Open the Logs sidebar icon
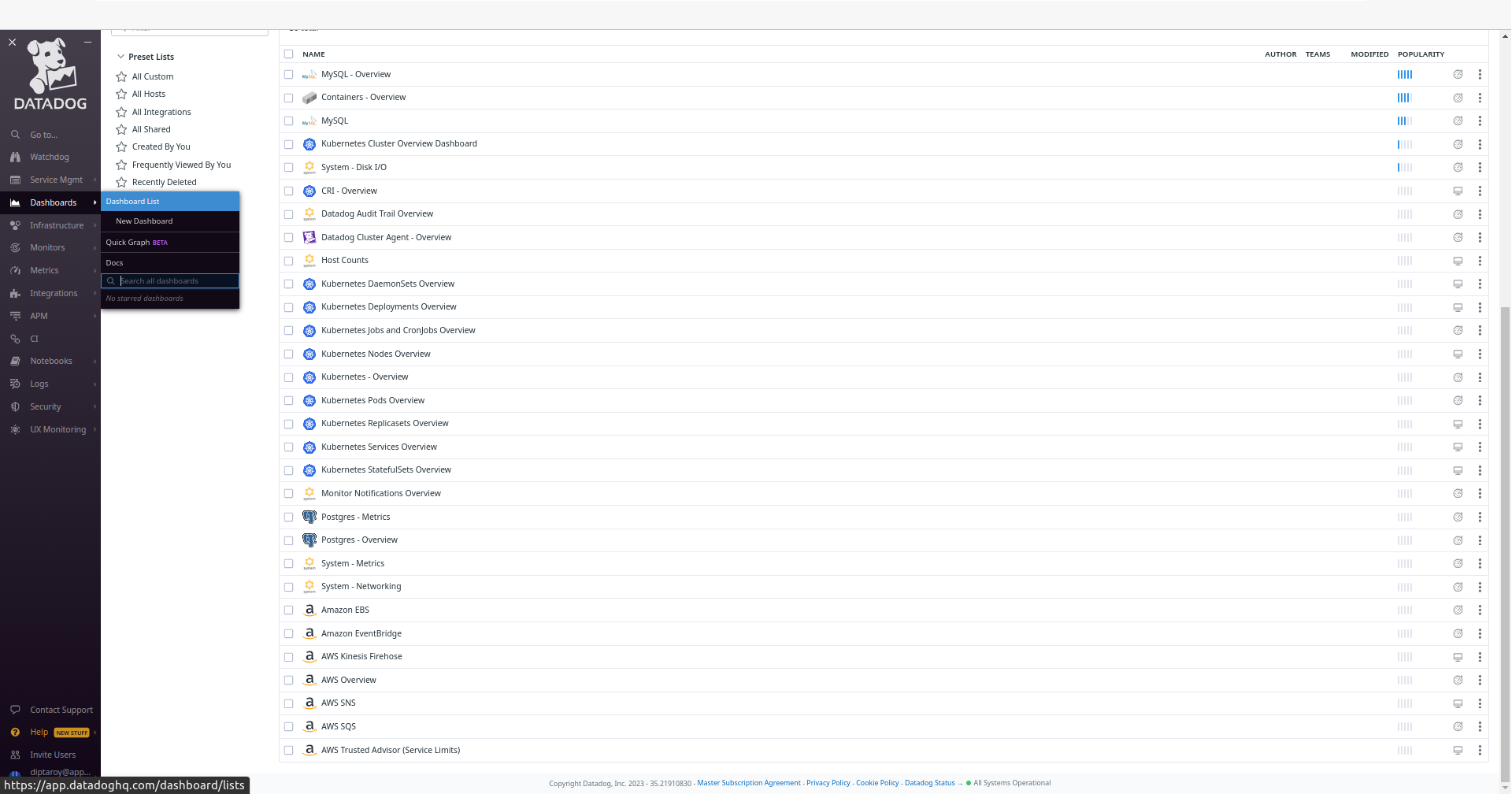Image resolution: width=1512 pixels, height=794 pixels. pyautogui.click(x=16, y=384)
